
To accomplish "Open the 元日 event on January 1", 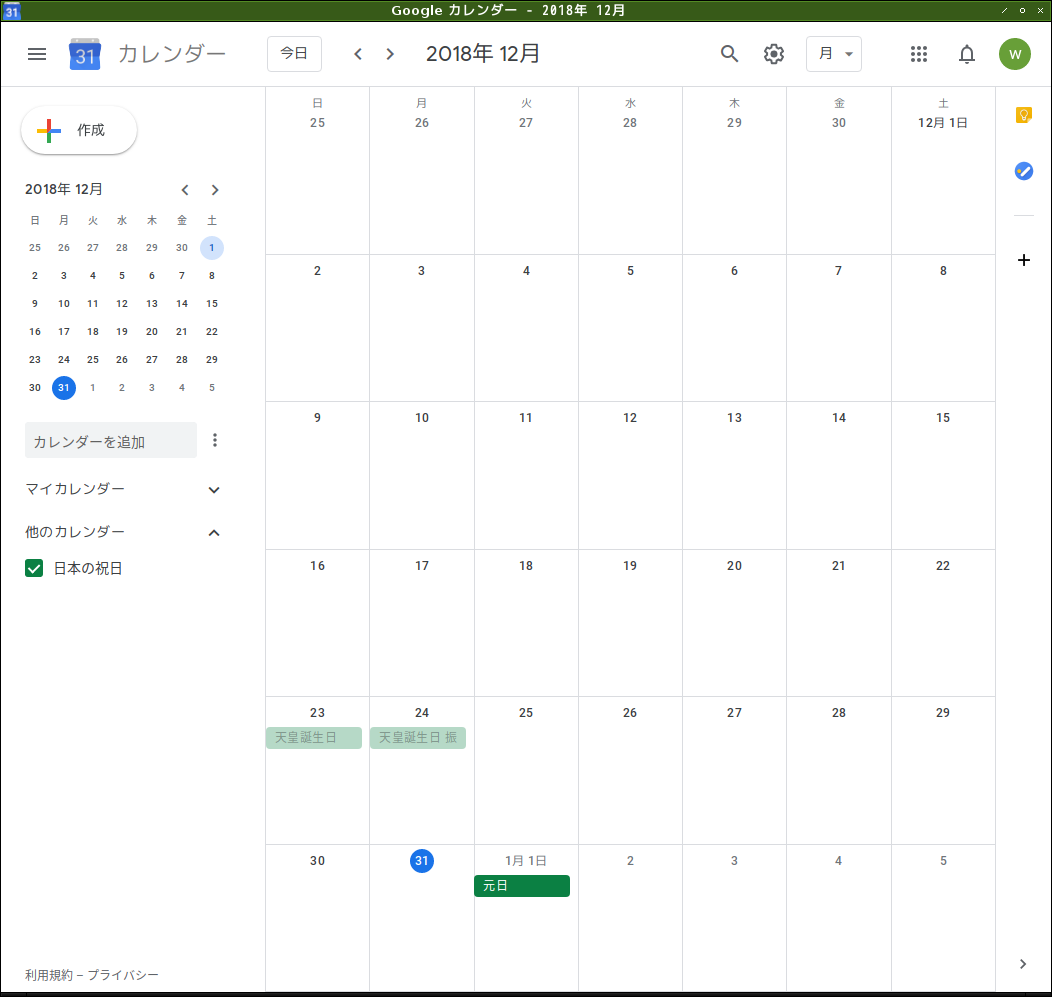I will pos(521,886).
